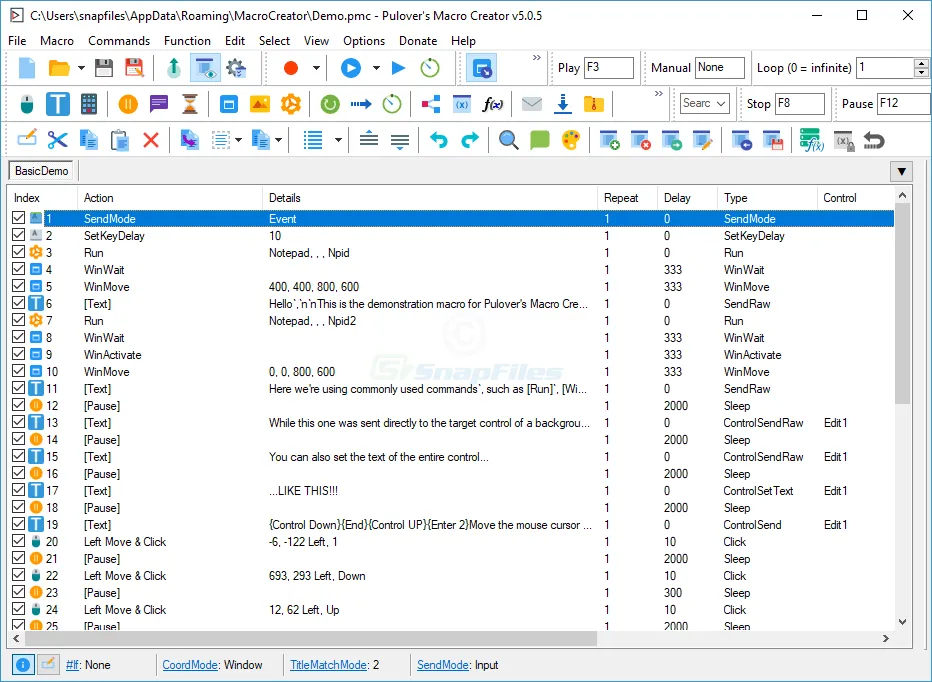This screenshot has width=932, height=682.
Task: Start recording with the red circle
Action: tap(291, 68)
